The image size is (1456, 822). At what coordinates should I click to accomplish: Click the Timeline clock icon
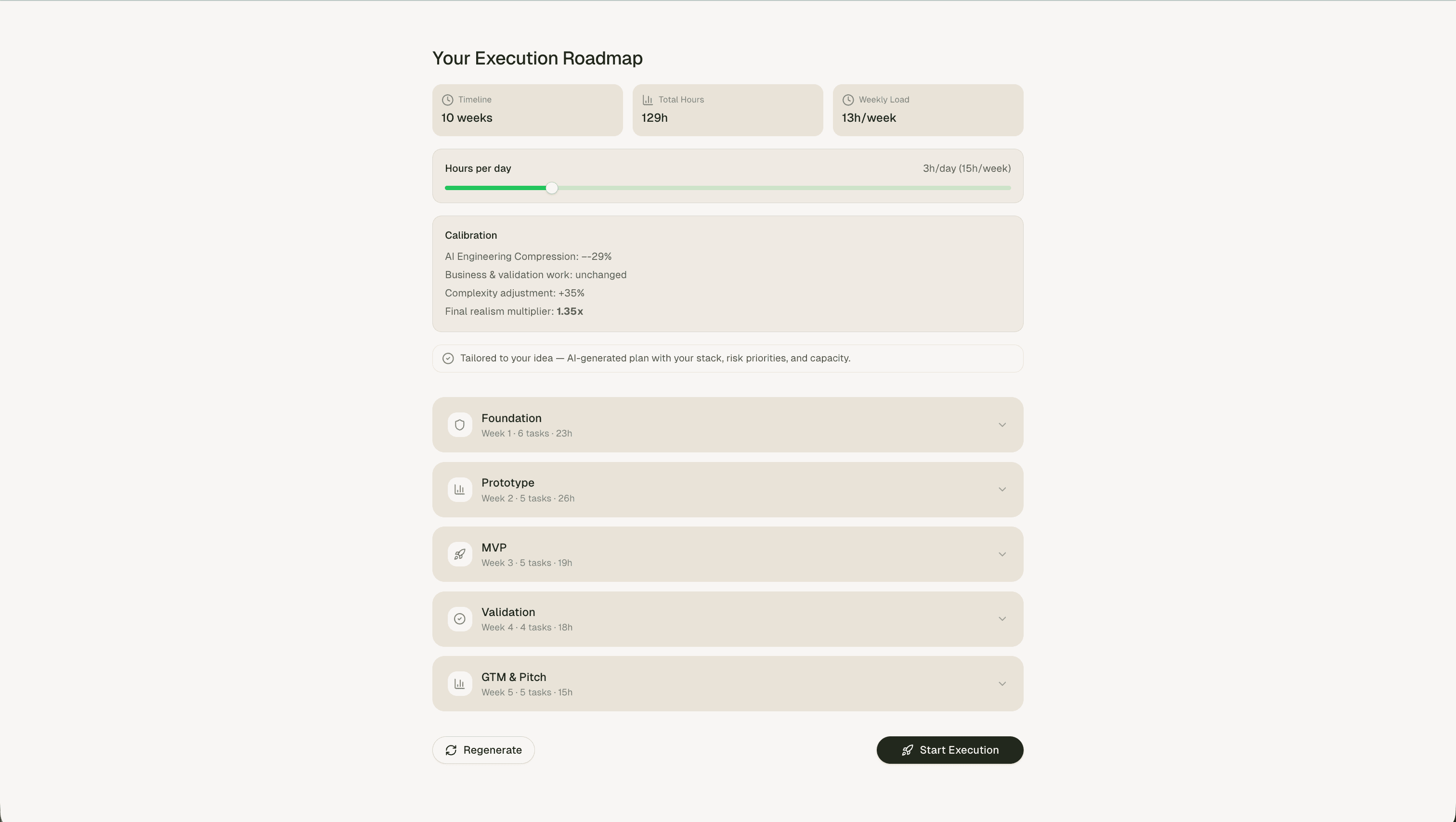coord(448,100)
